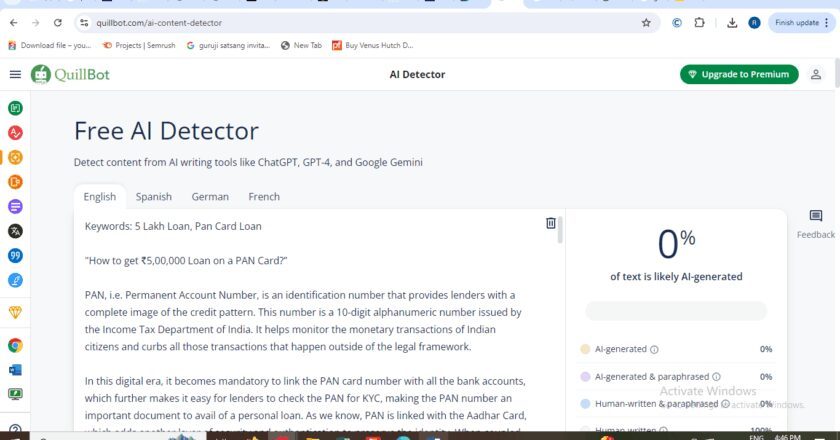Open the Summarizer sidebar icon
Viewport: 840px width, 440px height.
tap(15, 206)
